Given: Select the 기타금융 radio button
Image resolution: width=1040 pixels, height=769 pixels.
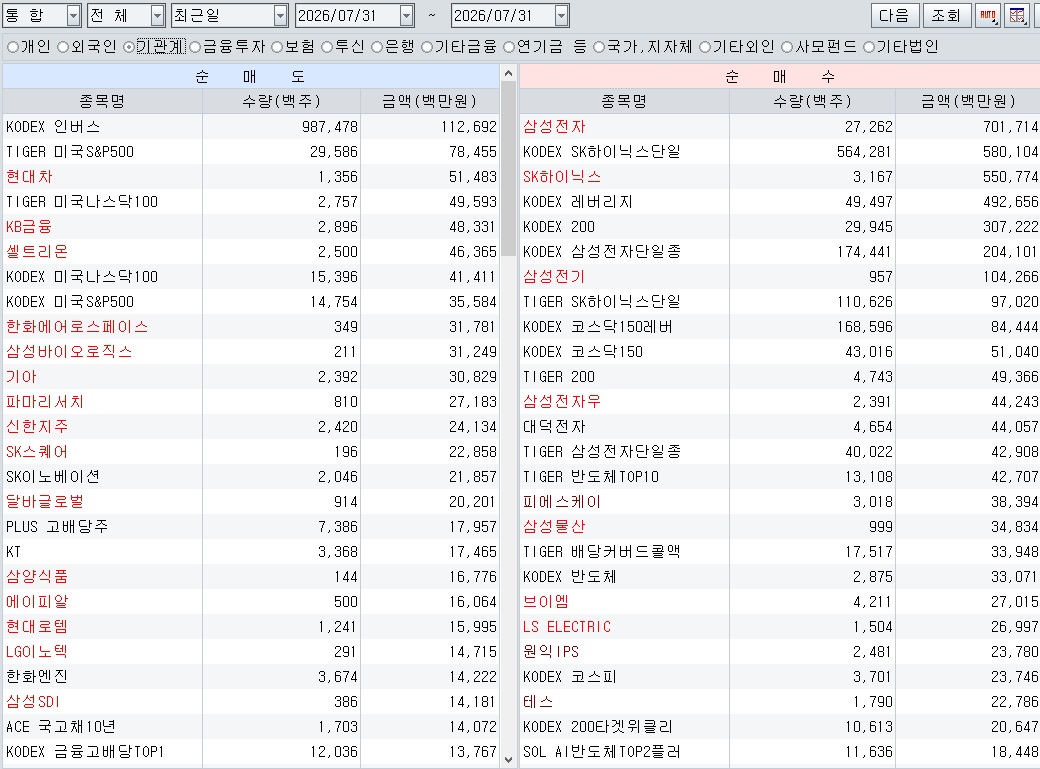Looking at the screenshot, I should [426, 47].
